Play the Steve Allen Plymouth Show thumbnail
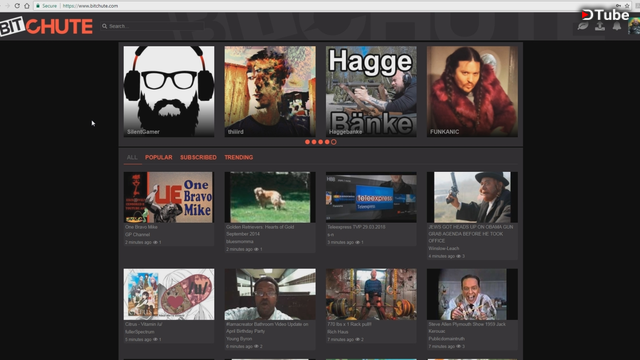The height and width of the screenshot is (360, 640). point(472,294)
